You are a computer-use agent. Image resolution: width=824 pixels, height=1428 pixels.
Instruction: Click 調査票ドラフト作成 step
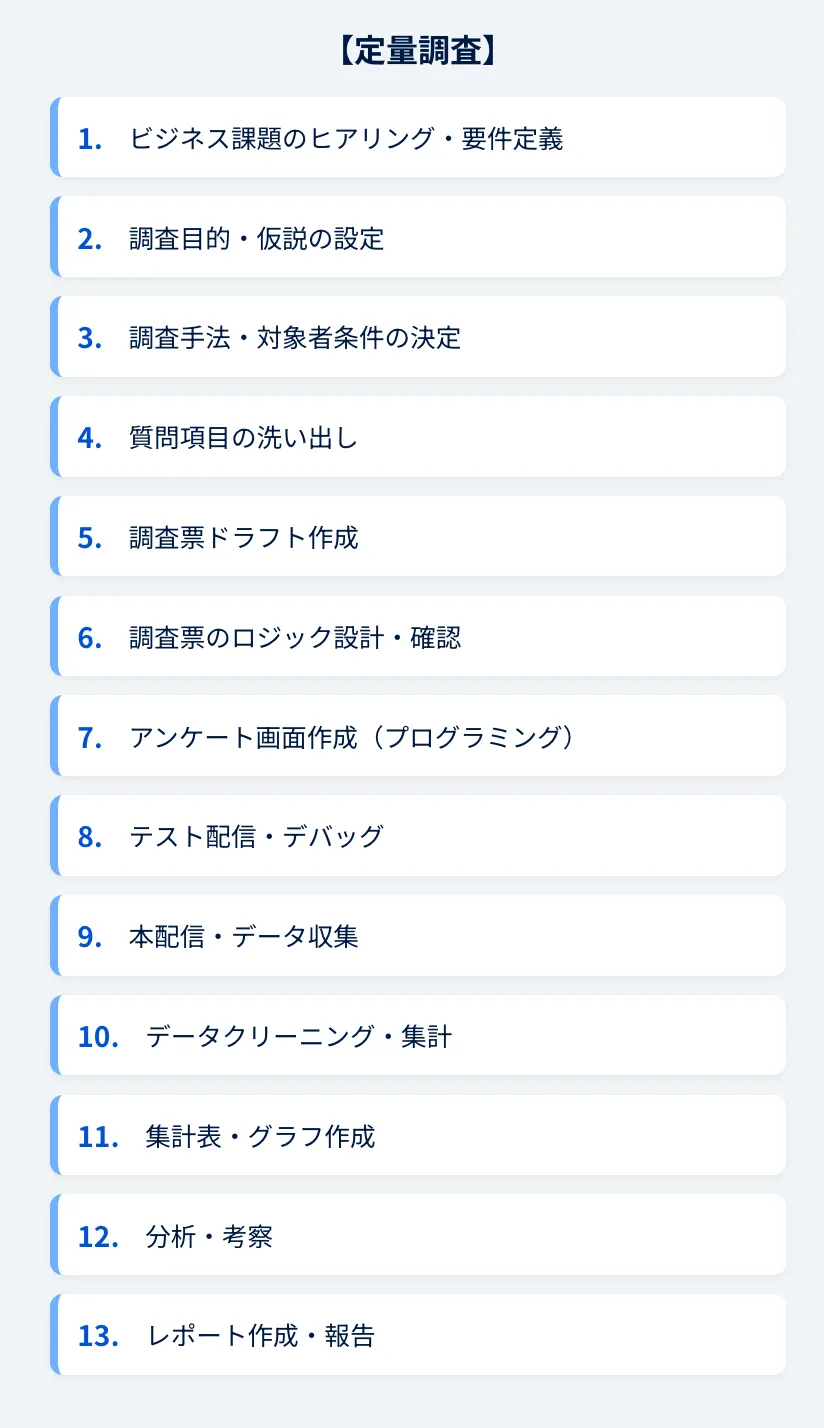point(243,537)
